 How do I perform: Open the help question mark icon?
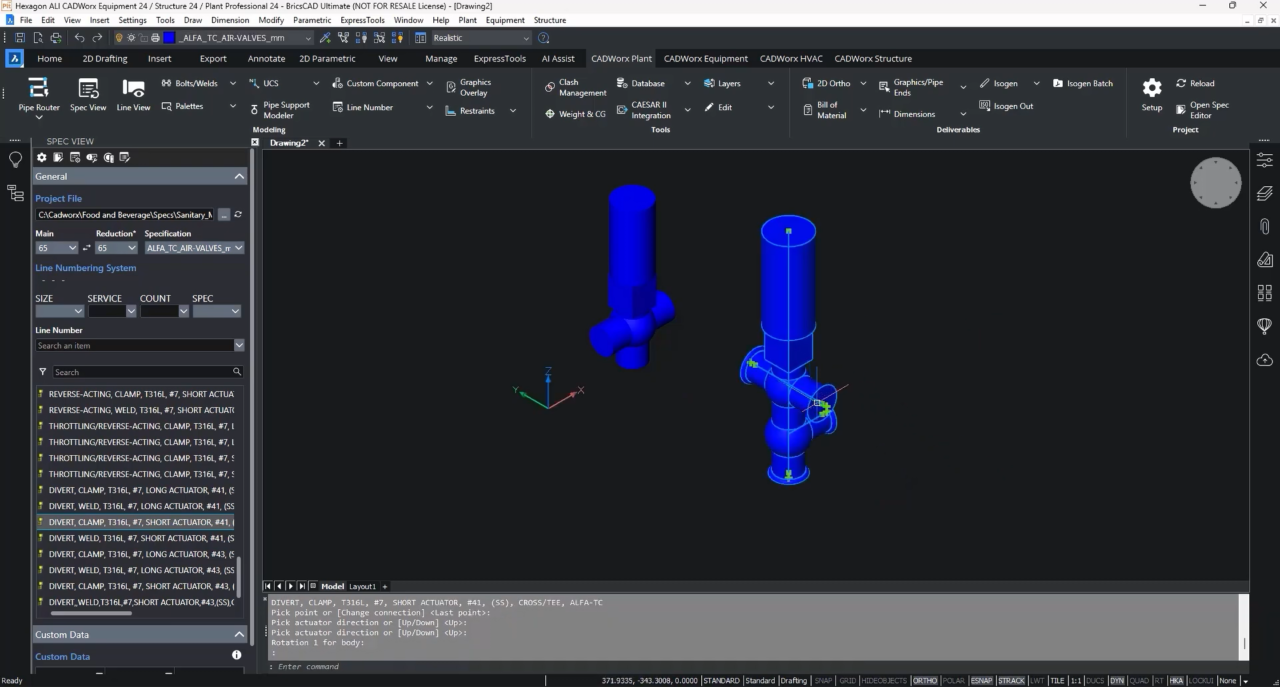pyautogui.click(x=544, y=38)
